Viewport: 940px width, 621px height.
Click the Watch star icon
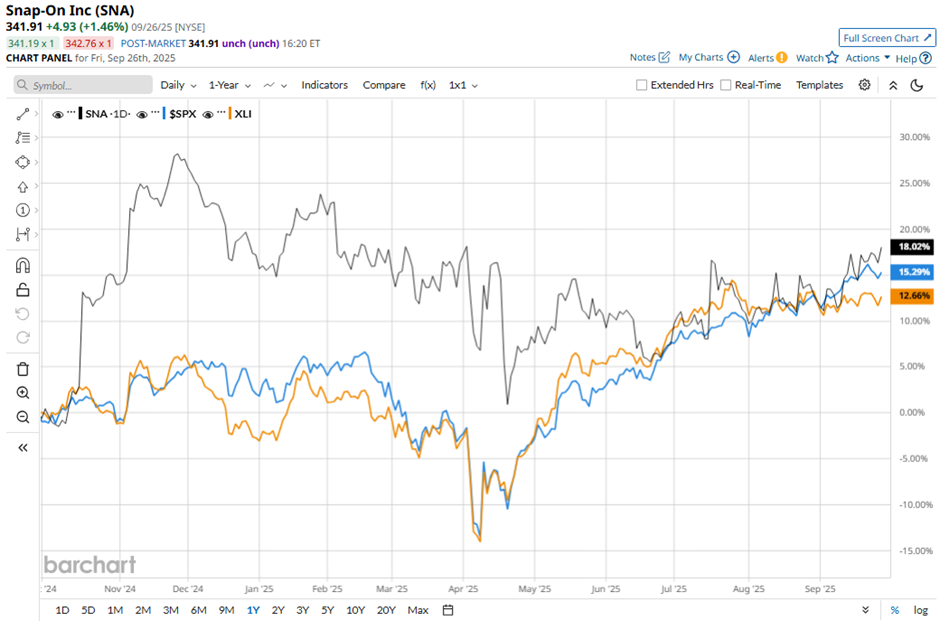point(832,58)
